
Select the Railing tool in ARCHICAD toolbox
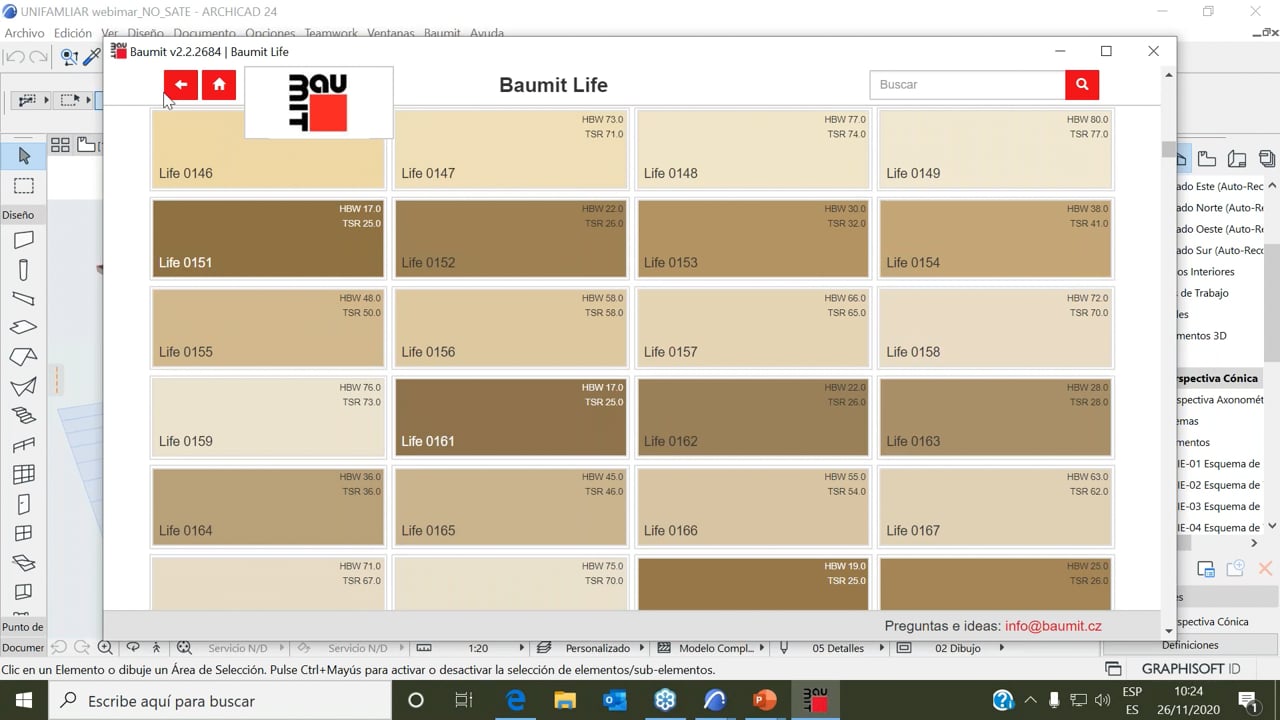pyautogui.click(x=24, y=445)
